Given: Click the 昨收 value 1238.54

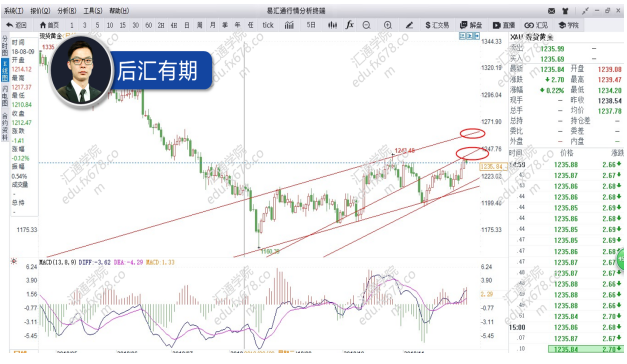Looking at the screenshot, I should point(609,101).
